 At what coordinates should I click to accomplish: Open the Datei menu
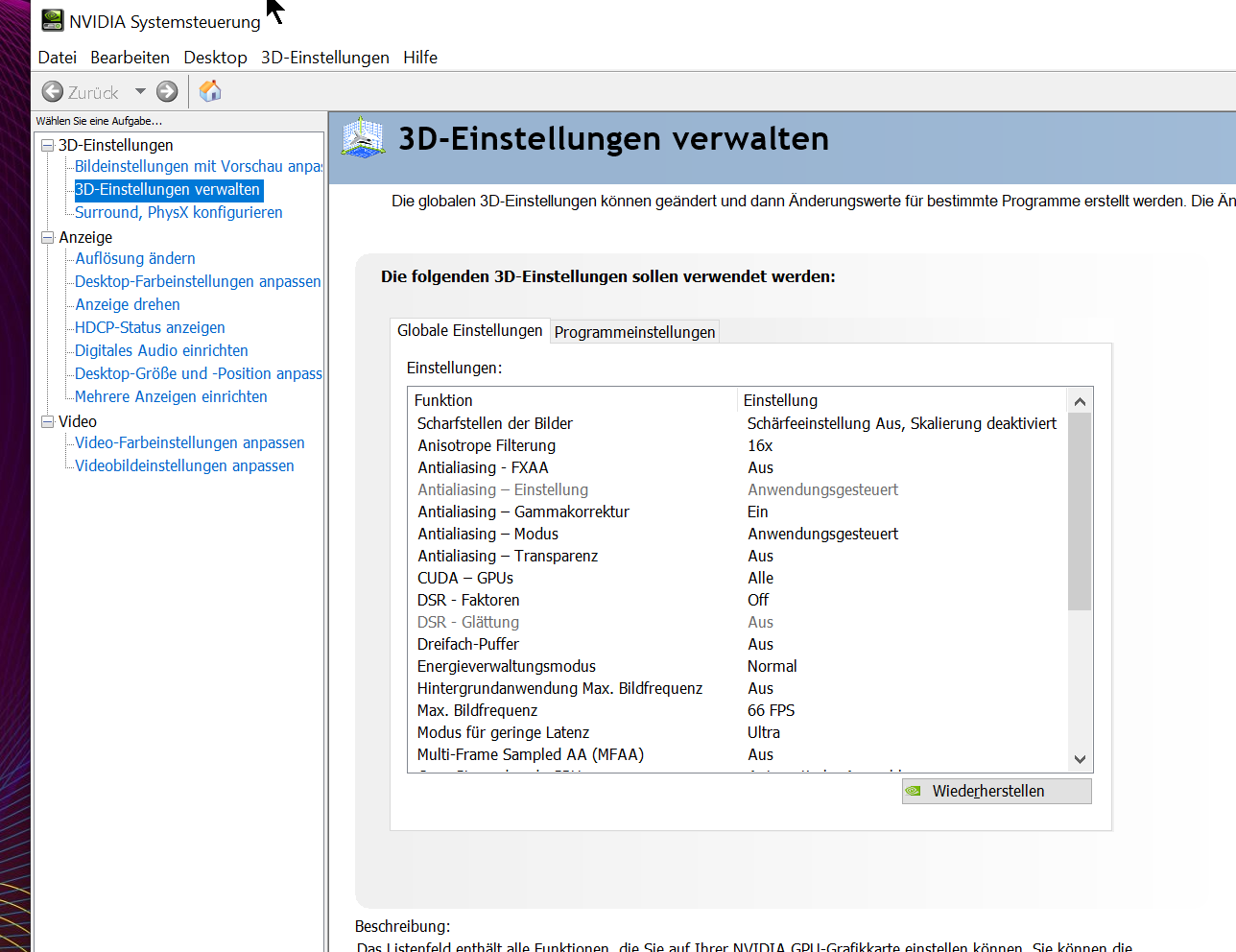click(x=57, y=58)
